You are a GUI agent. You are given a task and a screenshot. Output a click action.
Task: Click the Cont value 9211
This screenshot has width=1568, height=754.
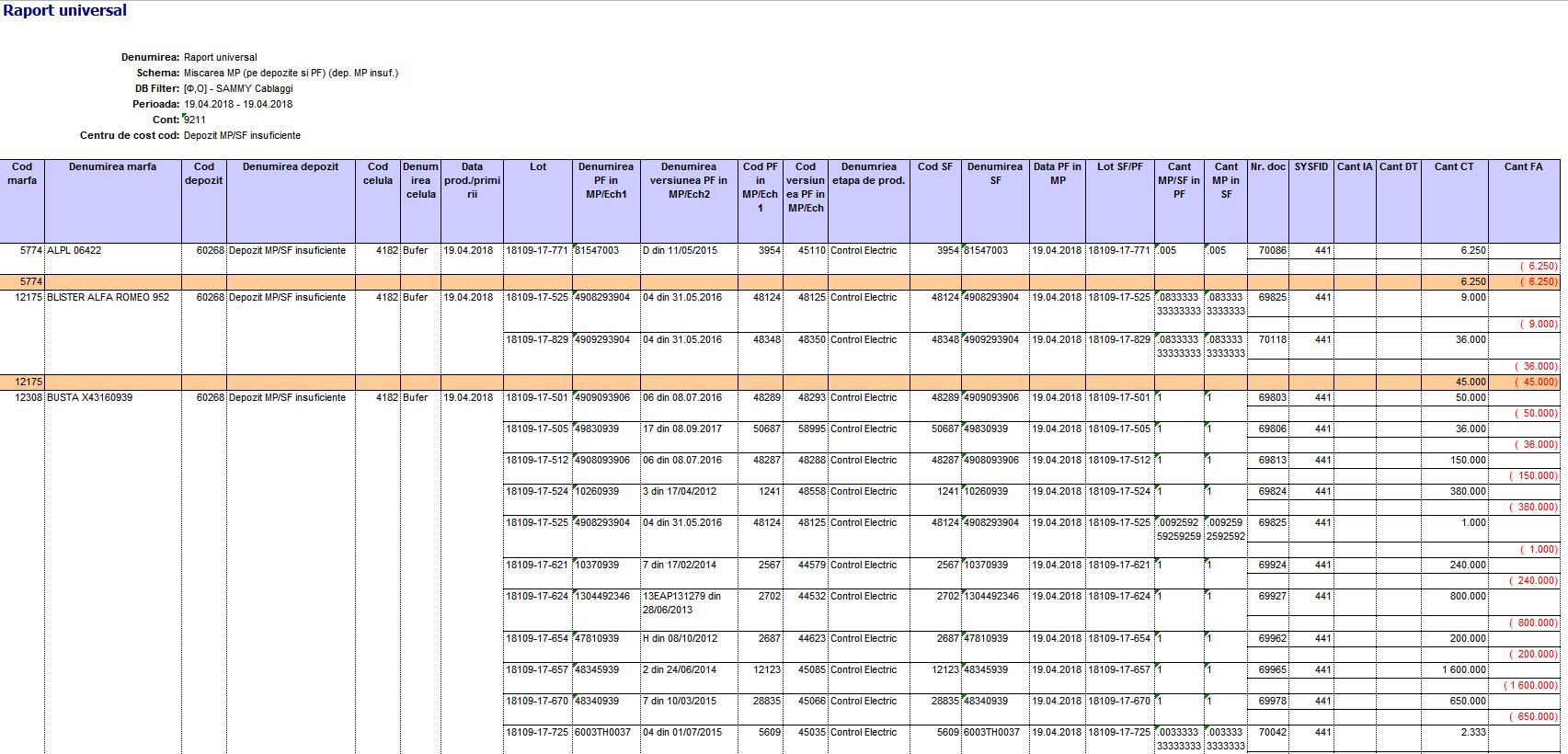[195, 120]
